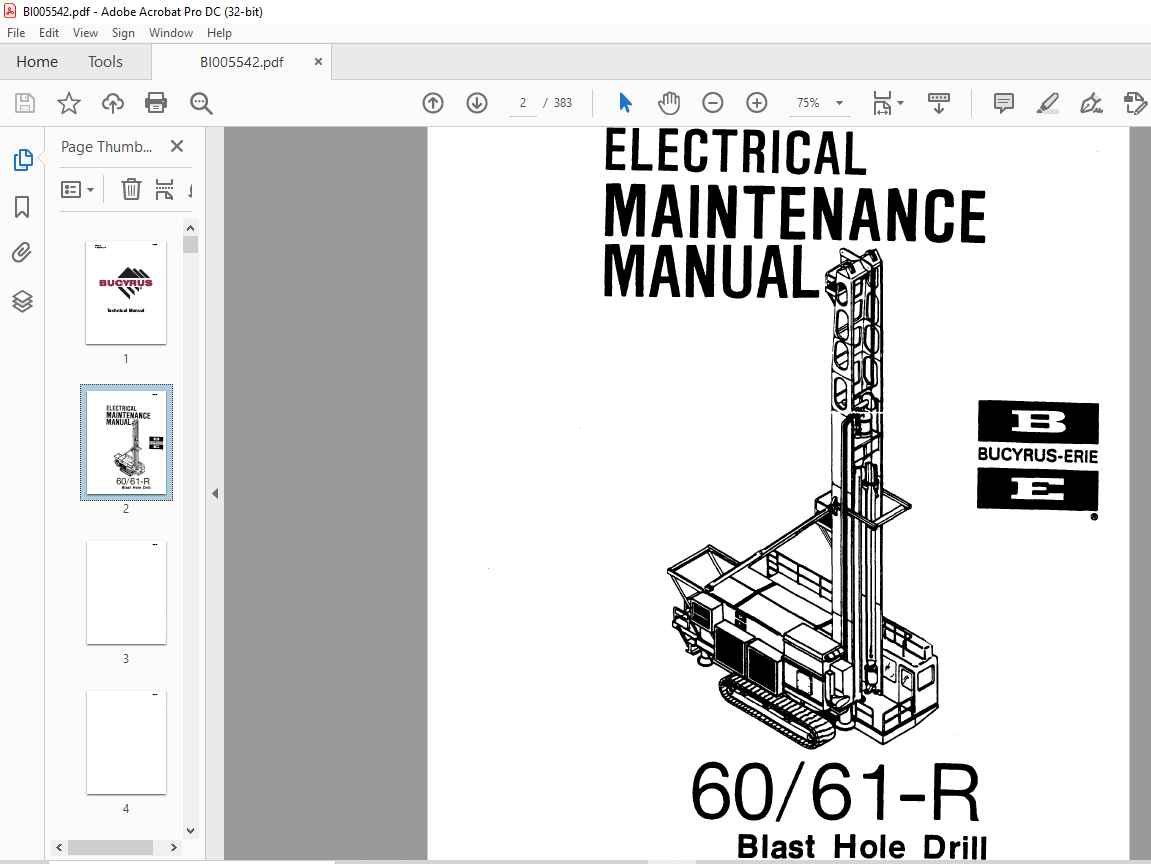Open the Attachments paperclip panel

22,253
